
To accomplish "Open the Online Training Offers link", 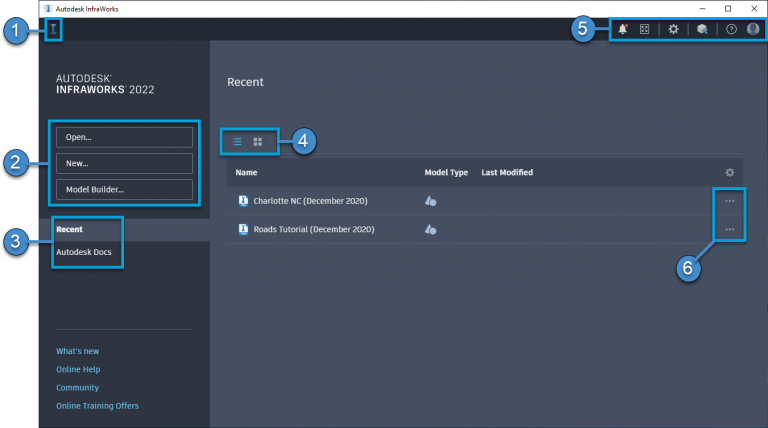I will [x=97, y=406].
